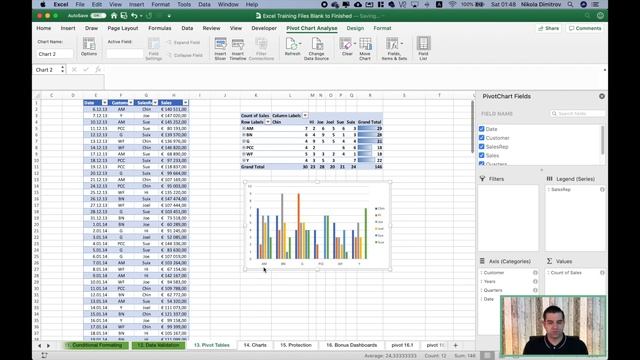Open sheet pivot 16.1
The image size is (640, 360).
pos(402,345)
